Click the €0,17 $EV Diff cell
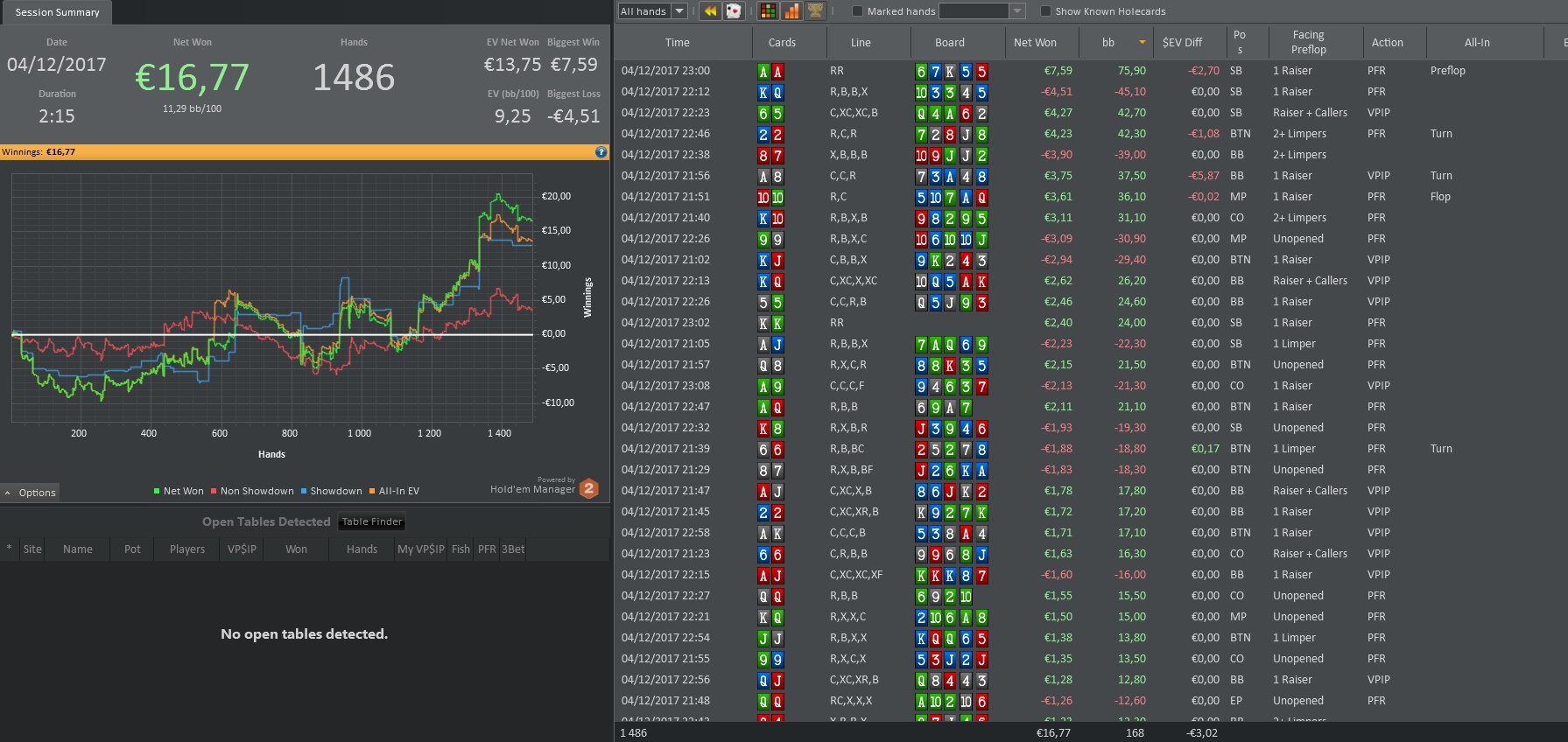The image size is (1568, 742). tap(1206, 449)
